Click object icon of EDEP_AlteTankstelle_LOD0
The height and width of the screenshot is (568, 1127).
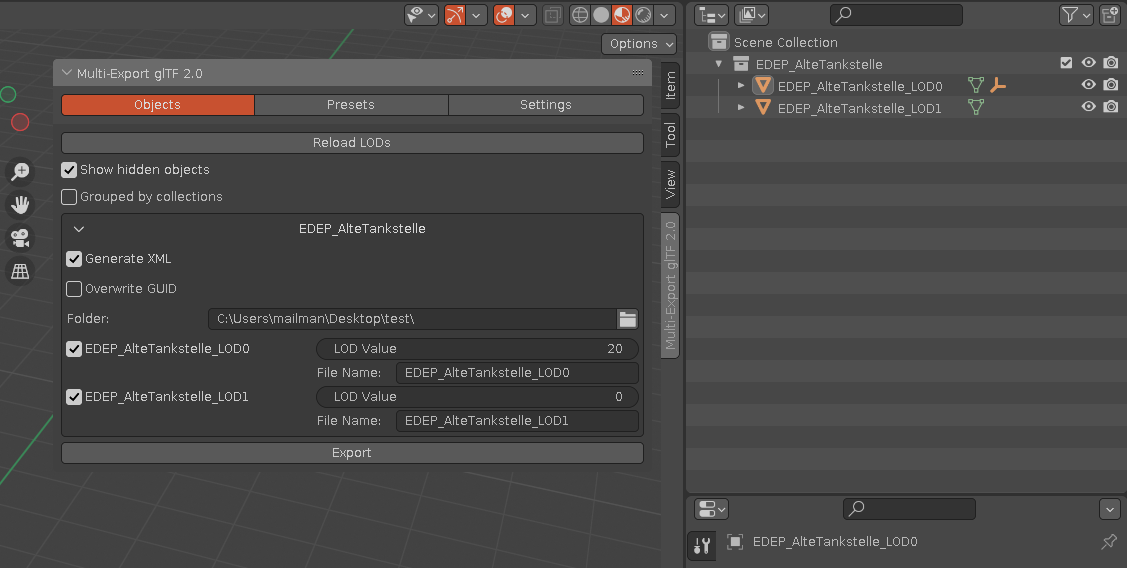click(763, 86)
